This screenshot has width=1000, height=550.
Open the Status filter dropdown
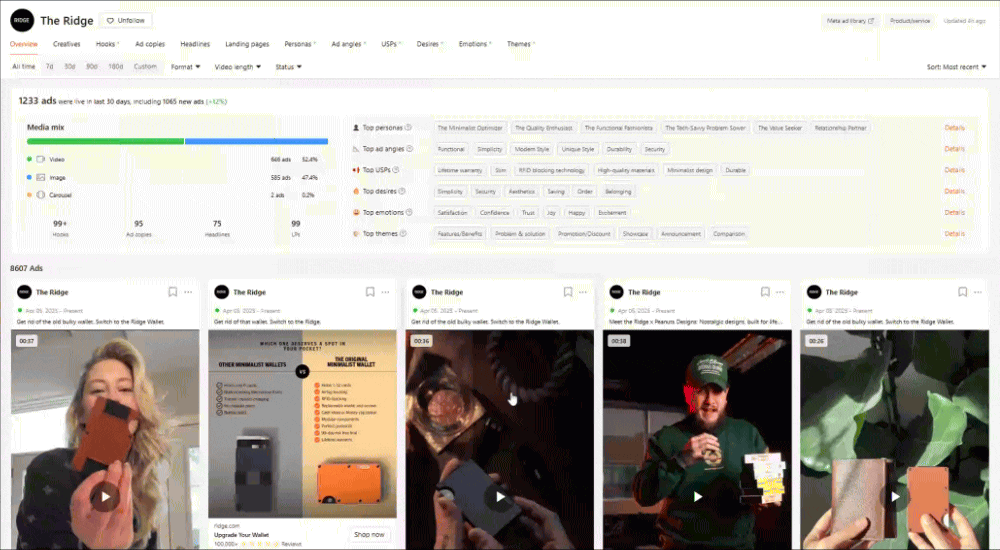[288, 66]
